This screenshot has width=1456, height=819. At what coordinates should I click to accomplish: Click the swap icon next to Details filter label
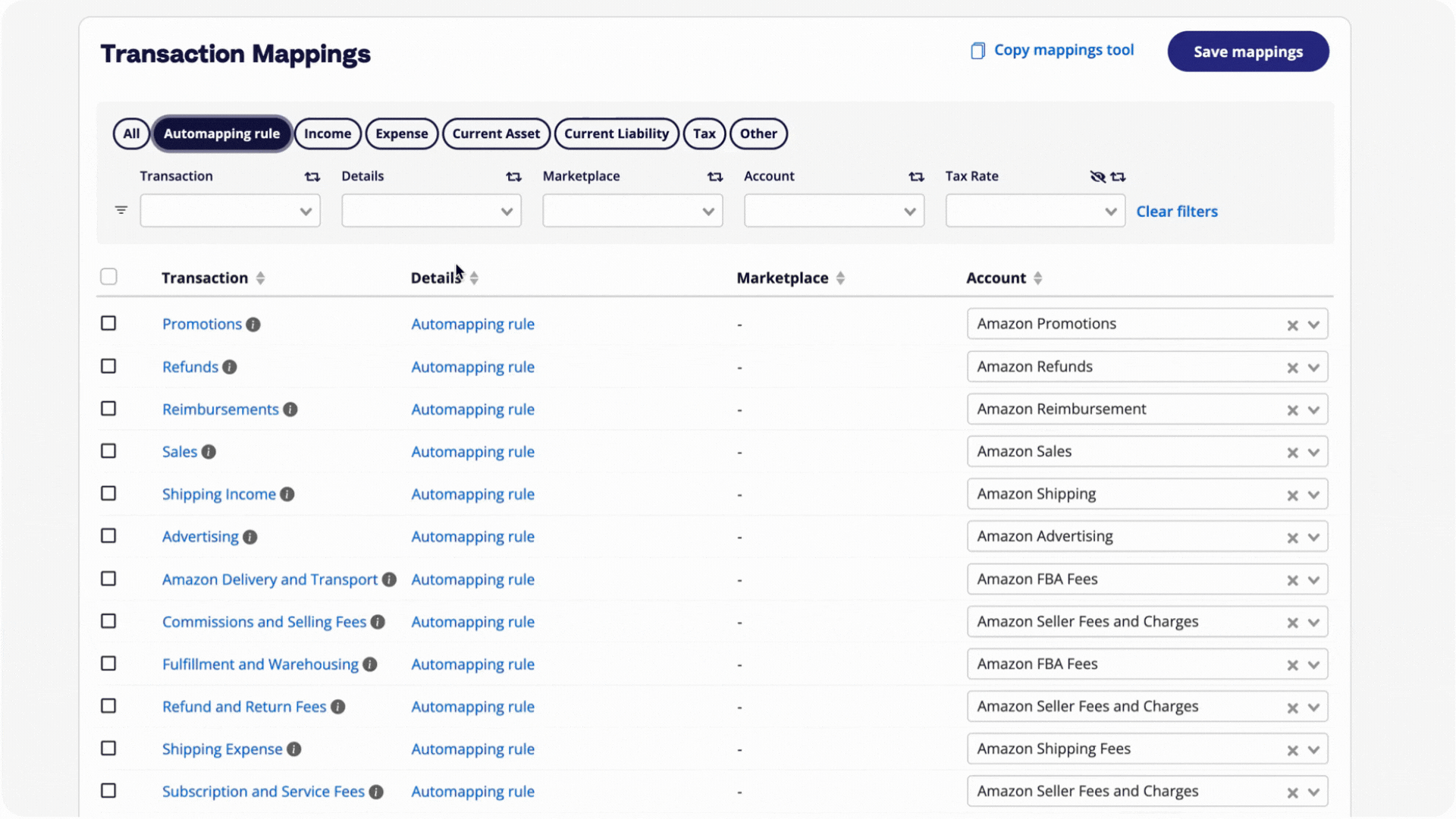pyautogui.click(x=513, y=177)
